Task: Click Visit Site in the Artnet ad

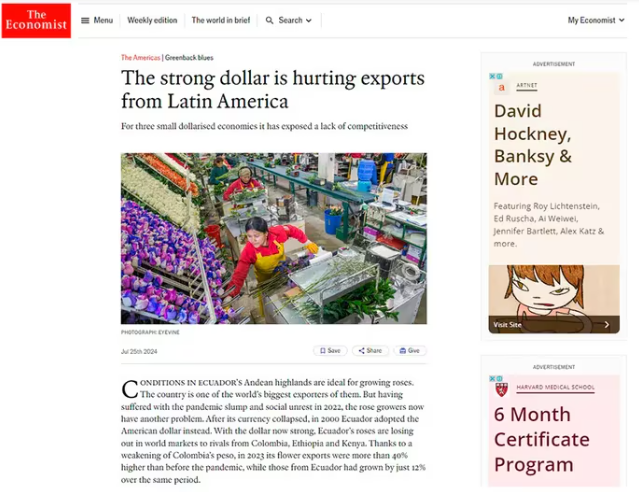Action: tap(508, 324)
